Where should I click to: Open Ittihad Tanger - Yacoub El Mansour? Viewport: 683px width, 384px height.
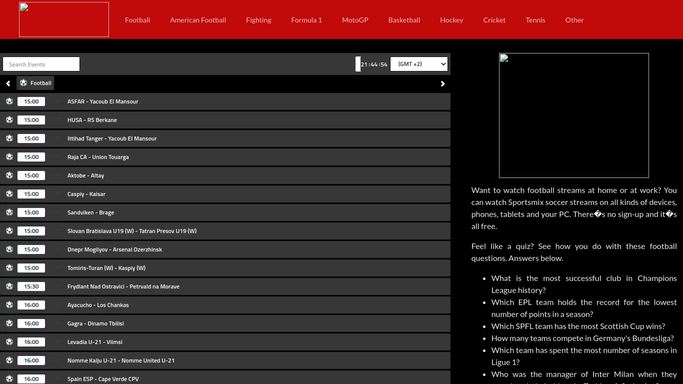[x=112, y=138]
